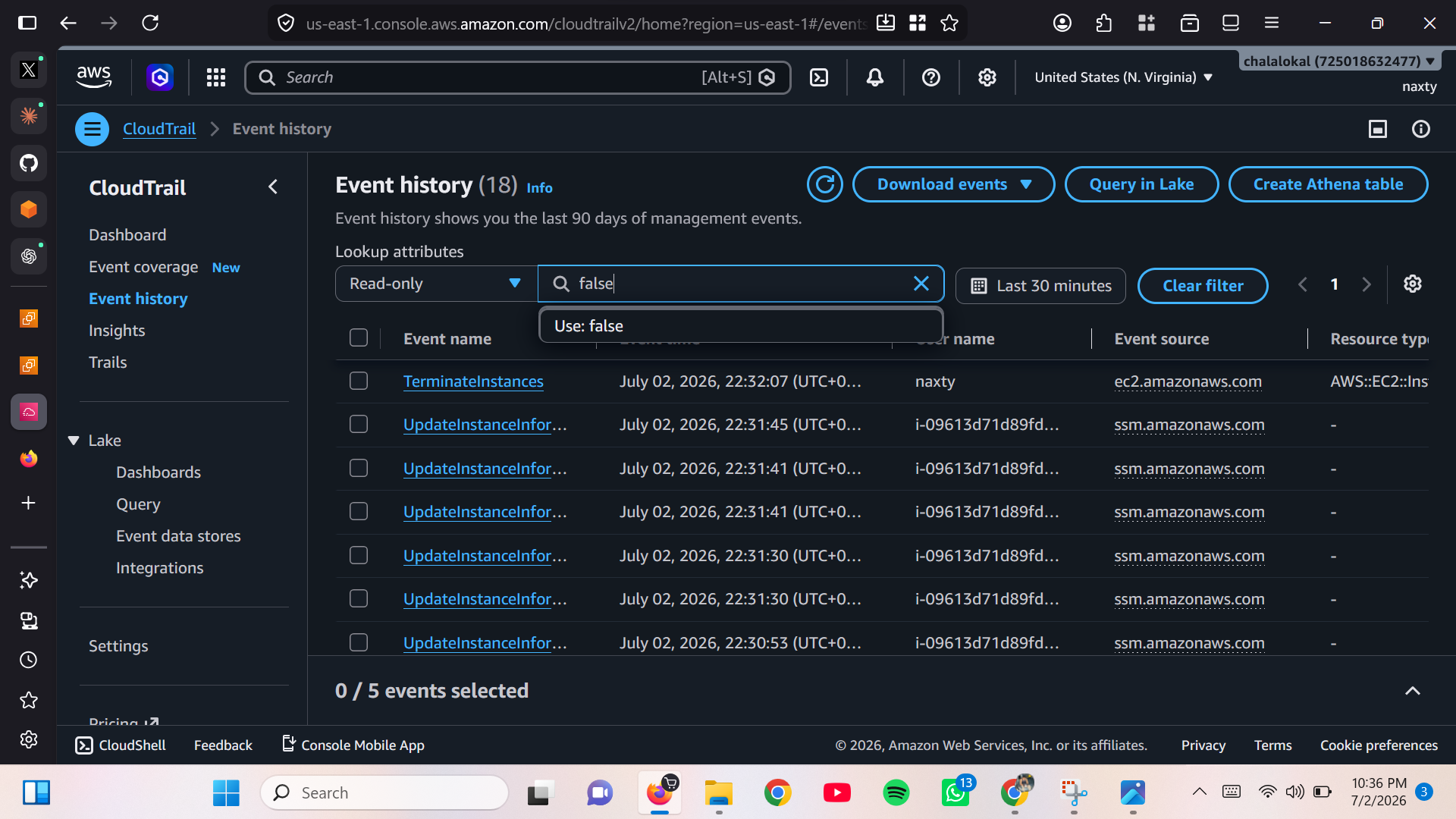This screenshot has width=1456, height=819.
Task: Tick the checkbox for the 22:30:53 event
Action: pyautogui.click(x=359, y=642)
